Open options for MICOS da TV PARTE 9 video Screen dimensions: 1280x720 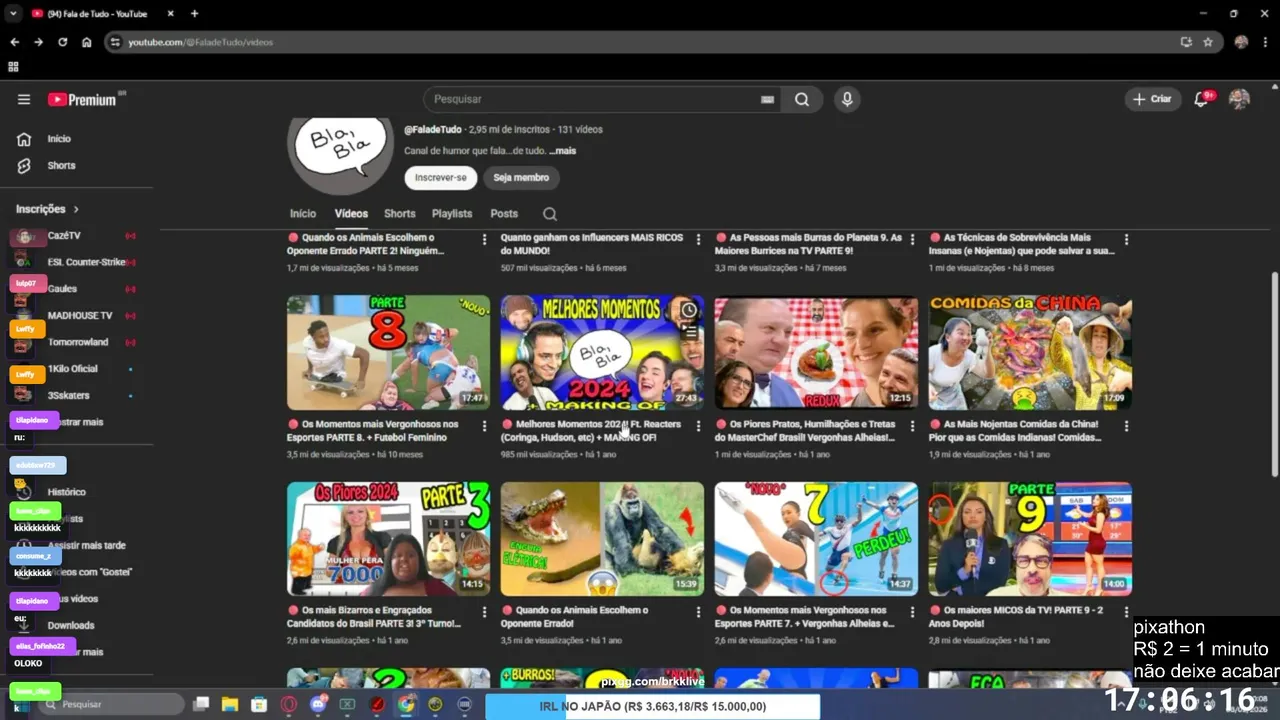tap(1126, 612)
